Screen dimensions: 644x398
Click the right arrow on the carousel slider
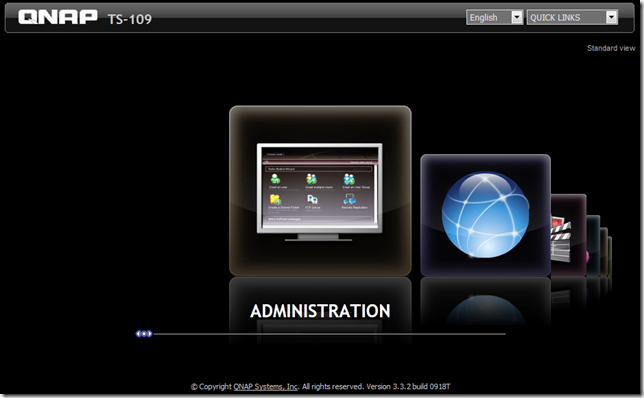coord(150,334)
